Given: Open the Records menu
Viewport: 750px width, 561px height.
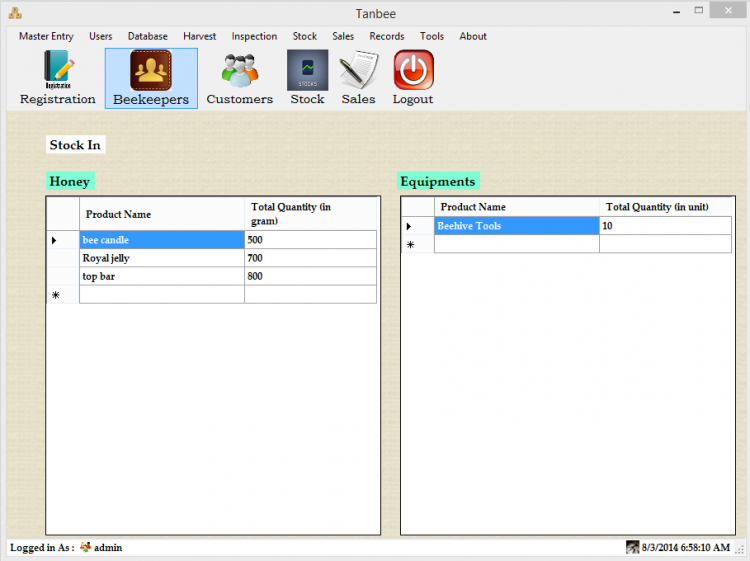Looking at the screenshot, I should point(387,36).
